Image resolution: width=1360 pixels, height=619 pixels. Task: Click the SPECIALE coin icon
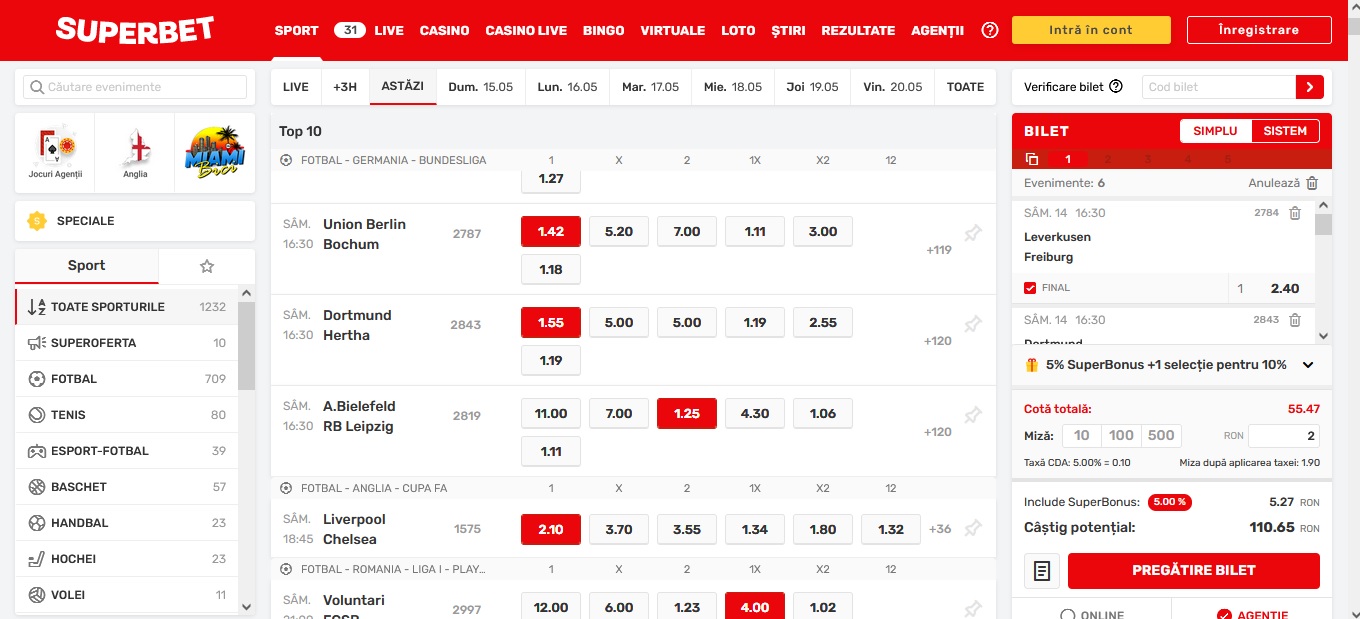[37, 221]
